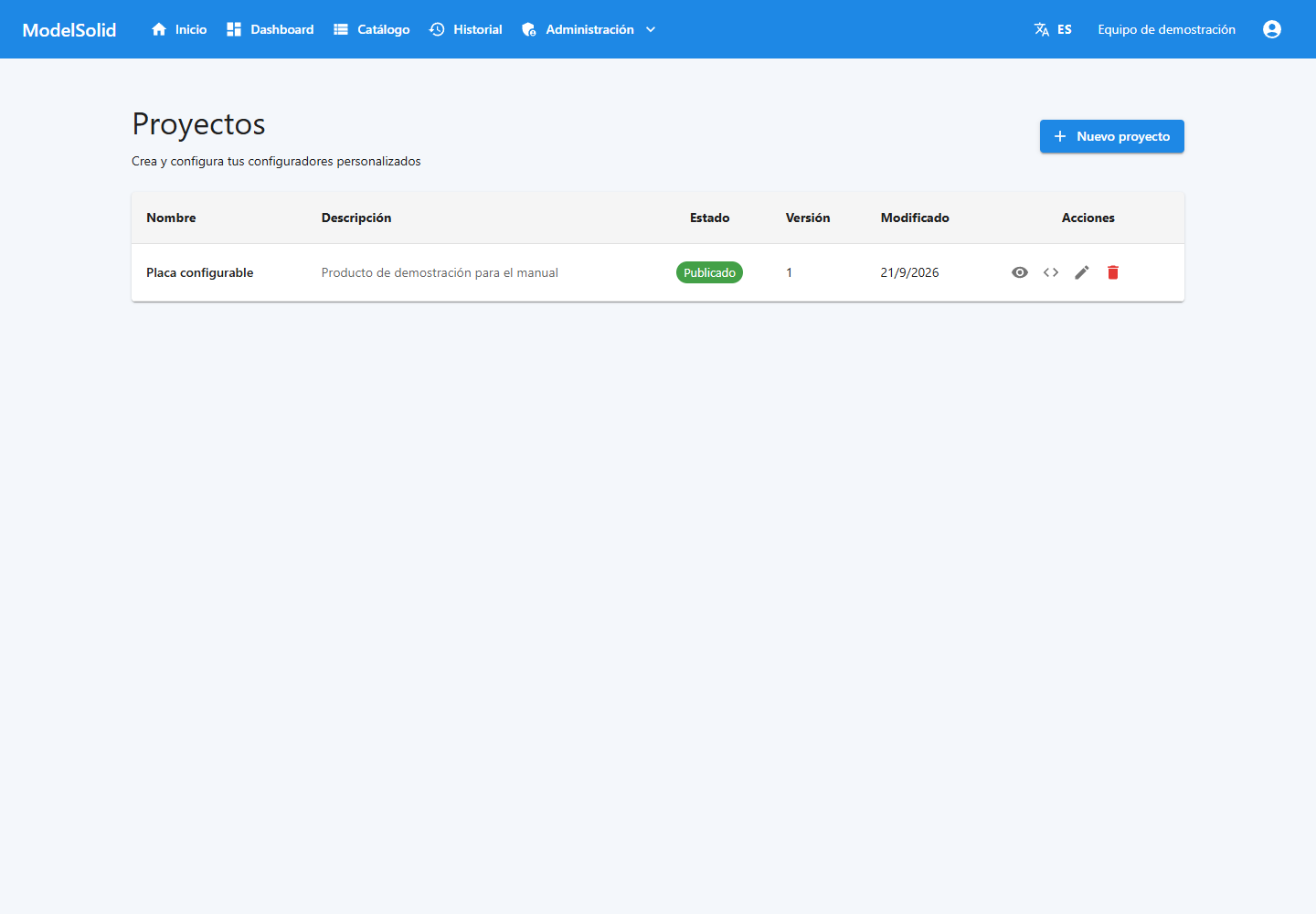Click the Nombre column header
This screenshot has width=1316, height=914.
coord(171,218)
